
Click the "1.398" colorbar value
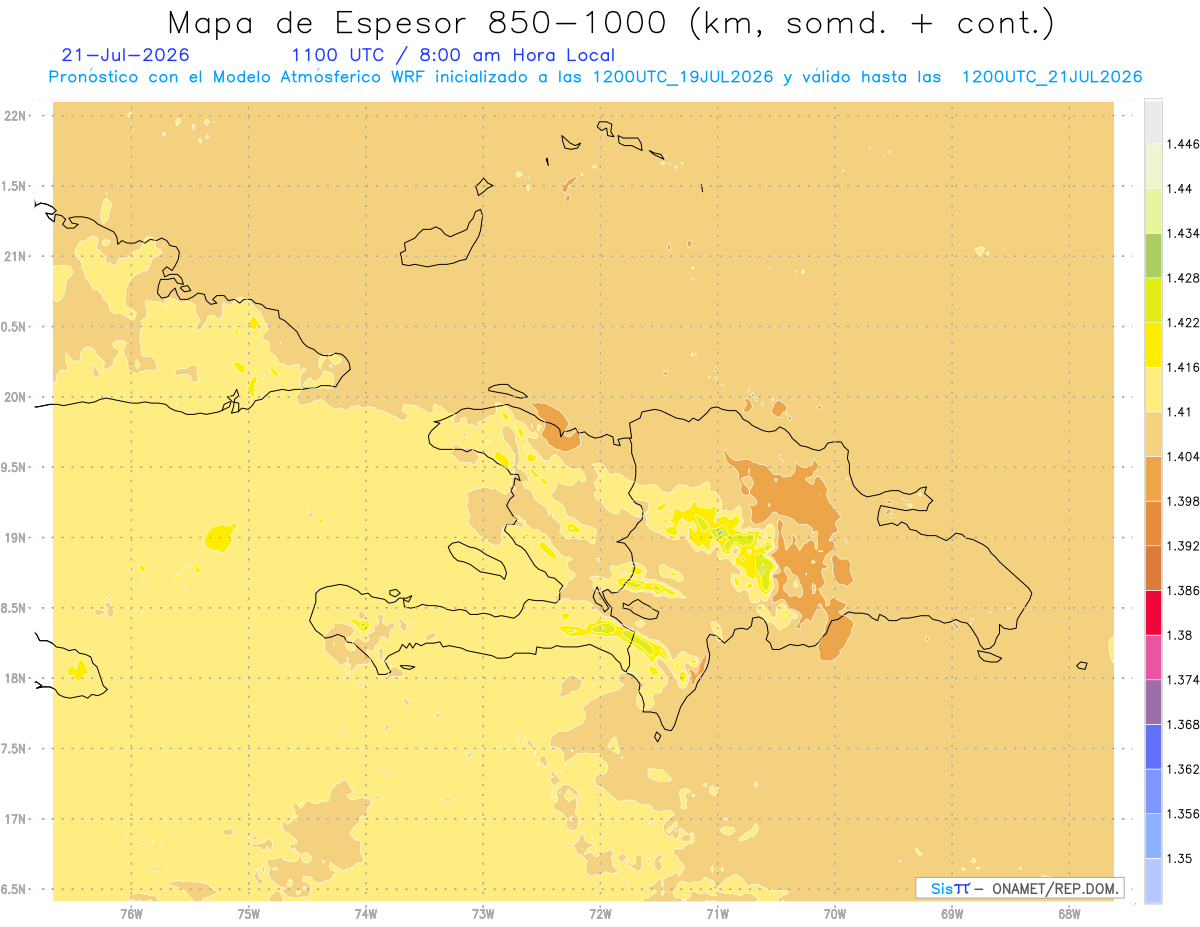point(1183,501)
